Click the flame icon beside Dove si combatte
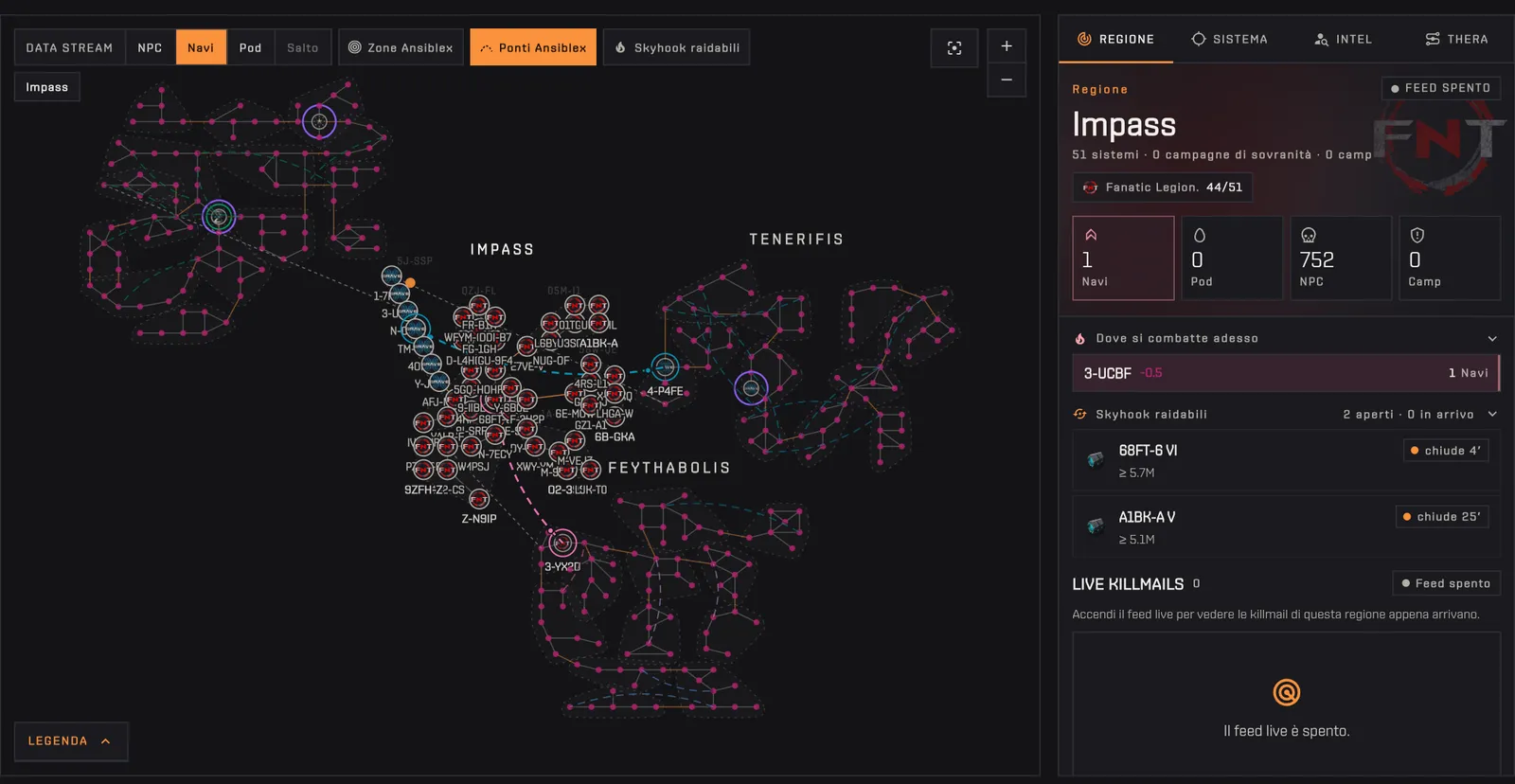1515x784 pixels. click(1080, 338)
